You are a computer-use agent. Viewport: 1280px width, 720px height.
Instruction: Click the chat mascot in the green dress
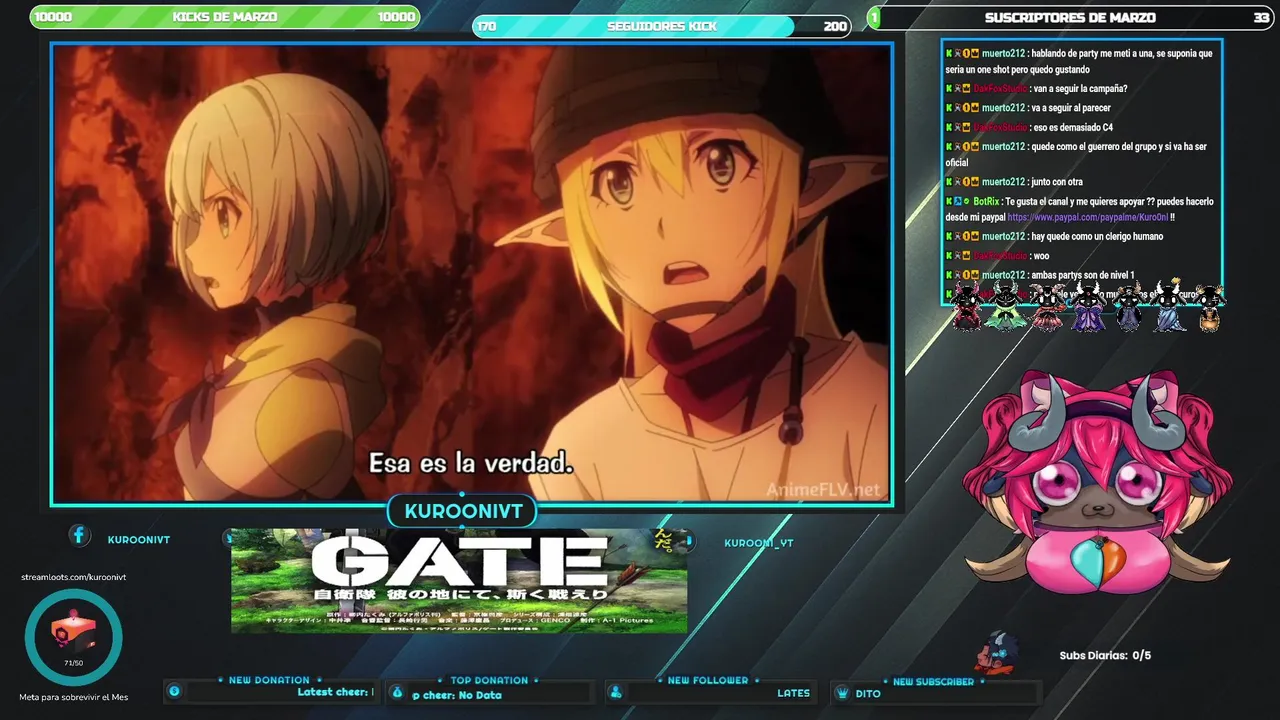tap(1004, 308)
